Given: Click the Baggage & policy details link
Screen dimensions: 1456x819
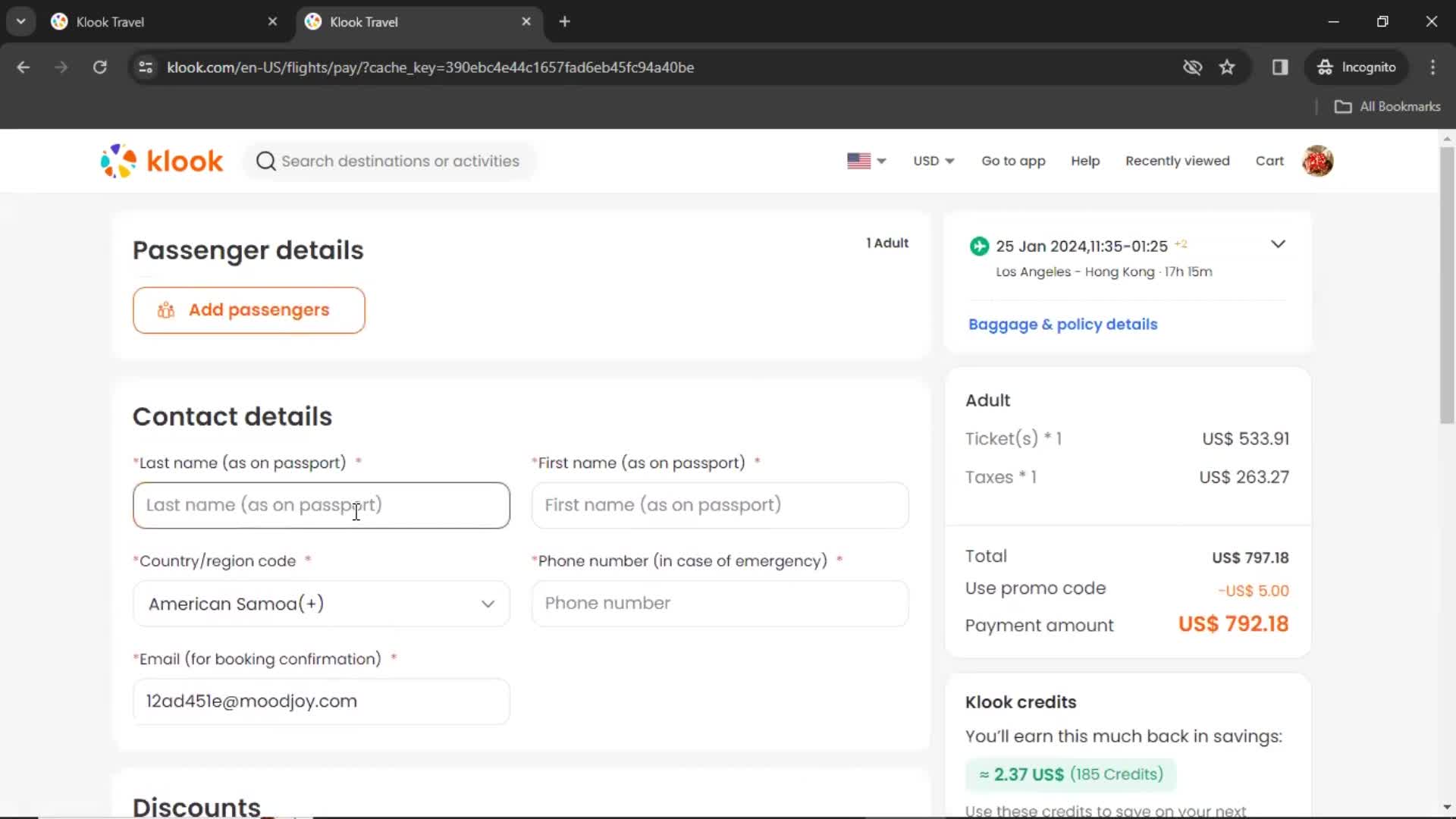Looking at the screenshot, I should point(1063,324).
